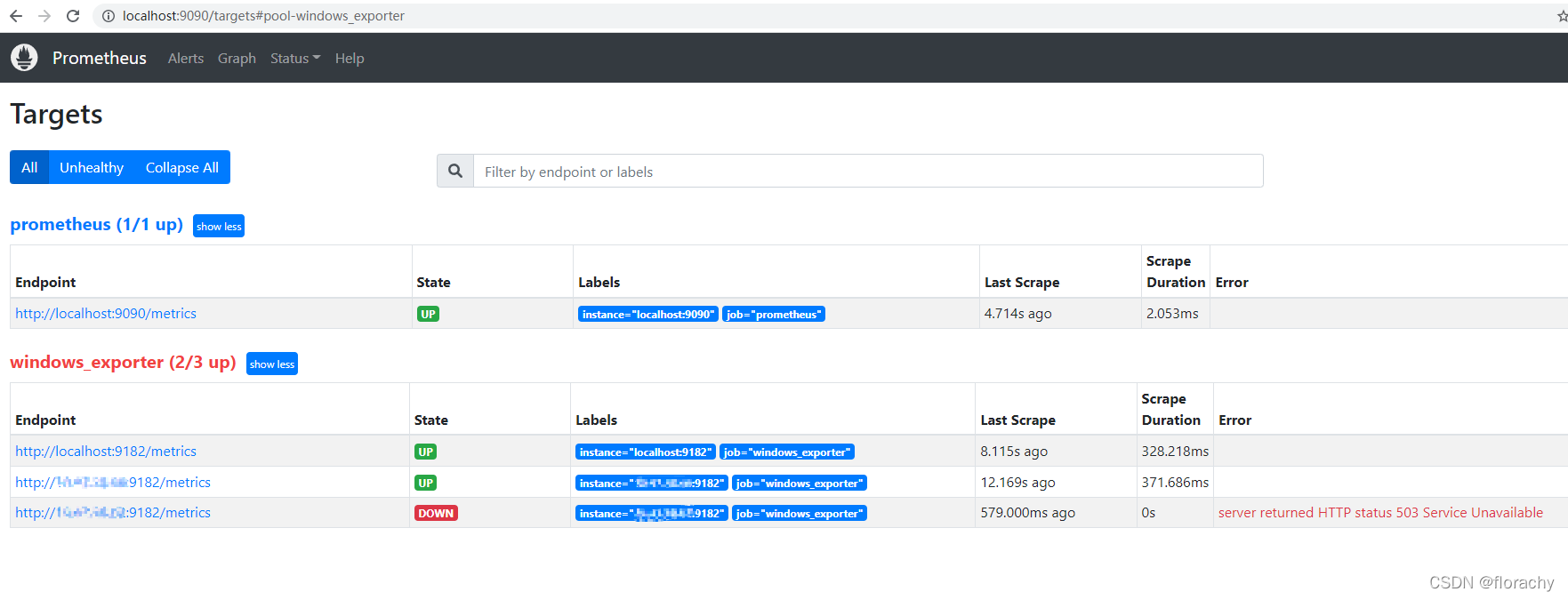
Task: Open http://localhost:9090/metrics endpoint link
Action: tap(106, 313)
